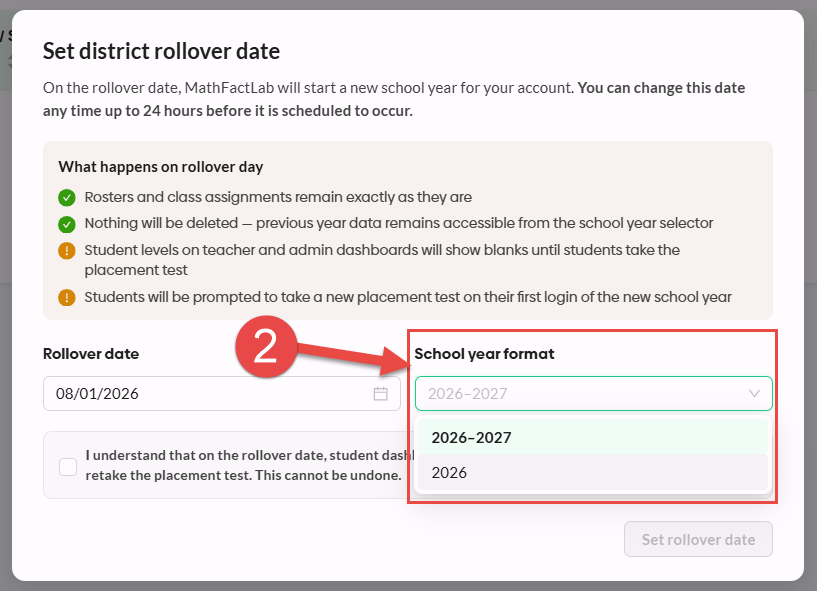Click the green check icon beside Rosters remain
Viewport: 817px width, 591px height.
click(x=67, y=198)
